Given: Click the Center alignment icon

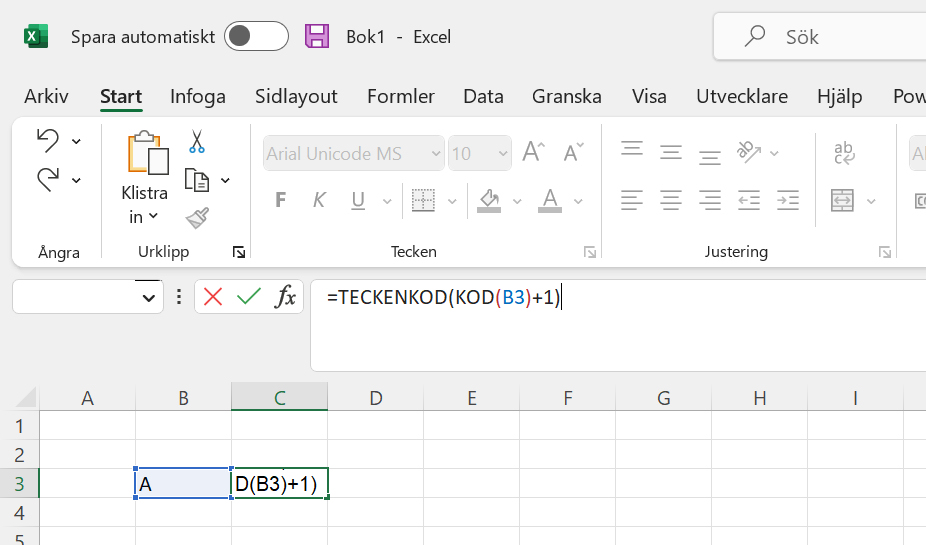Looking at the screenshot, I should [x=671, y=200].
